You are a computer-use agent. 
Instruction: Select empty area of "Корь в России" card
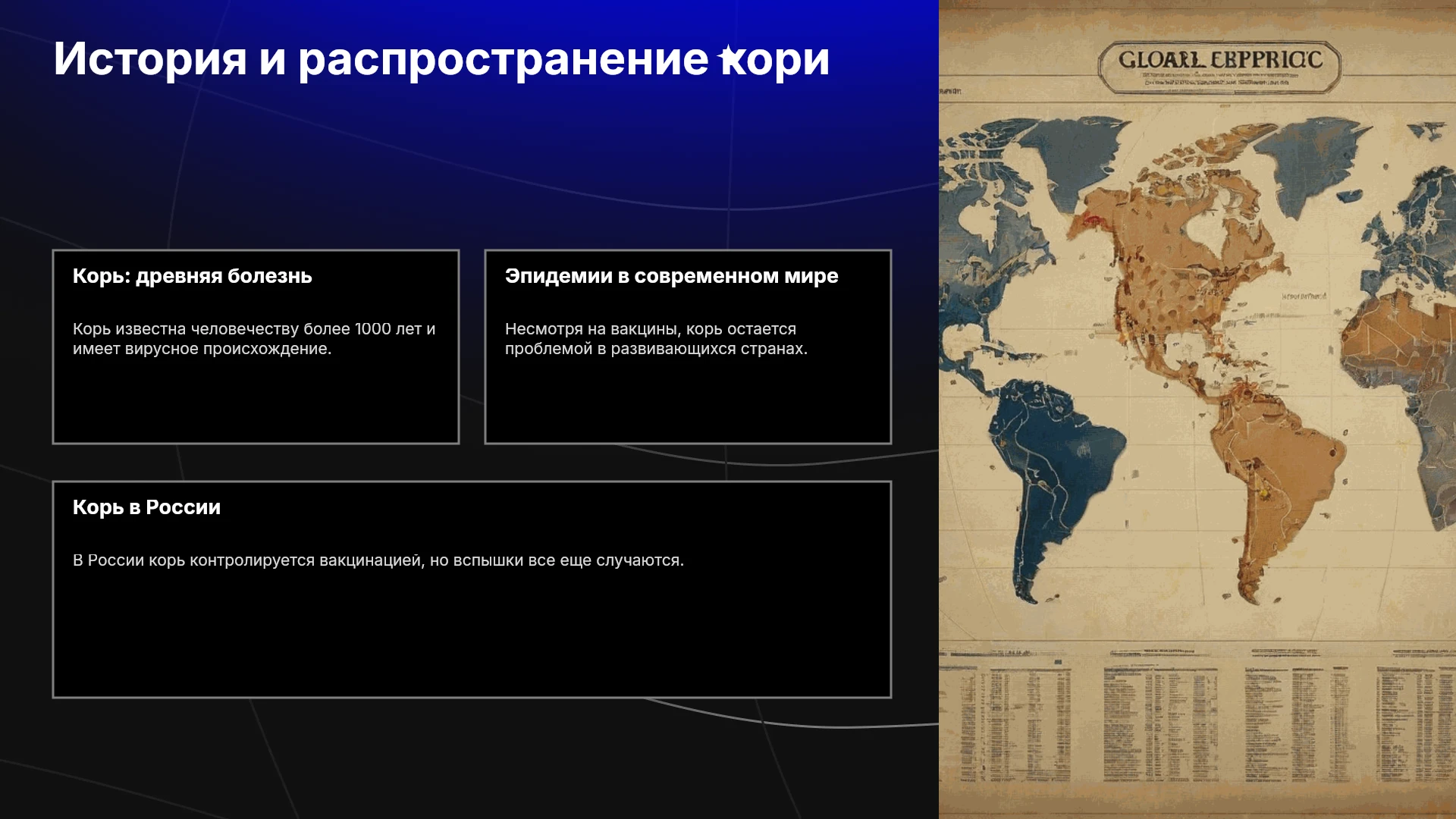coord(472,637)
